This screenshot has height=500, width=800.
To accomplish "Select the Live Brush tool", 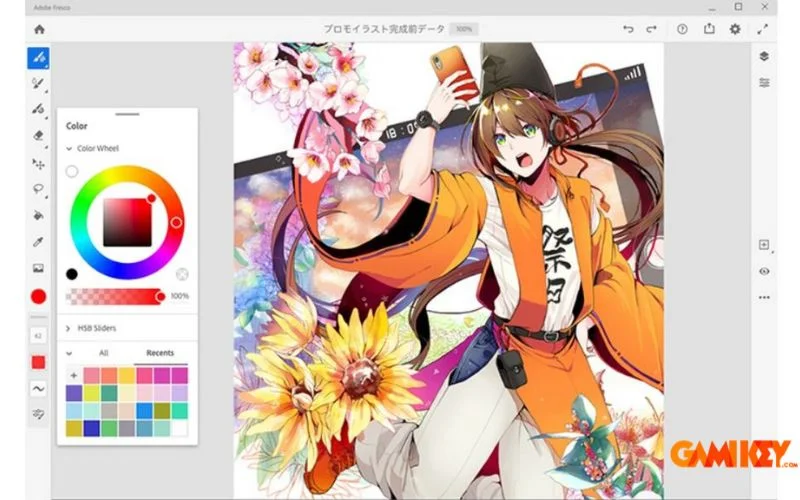I will pos(39,84).
